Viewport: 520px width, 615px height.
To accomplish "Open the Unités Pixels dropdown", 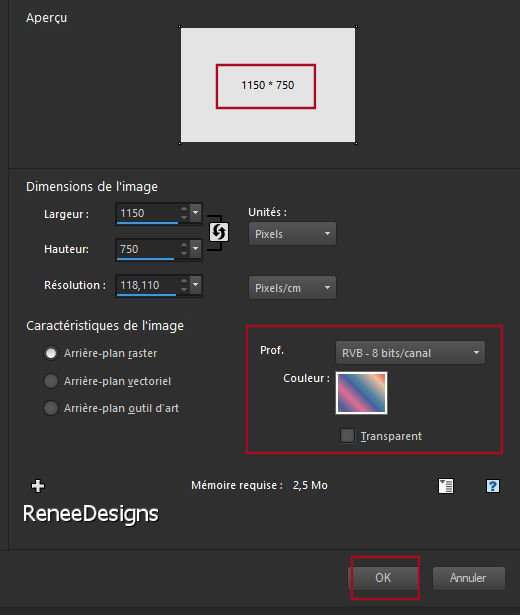I will [x=292, y=234].
